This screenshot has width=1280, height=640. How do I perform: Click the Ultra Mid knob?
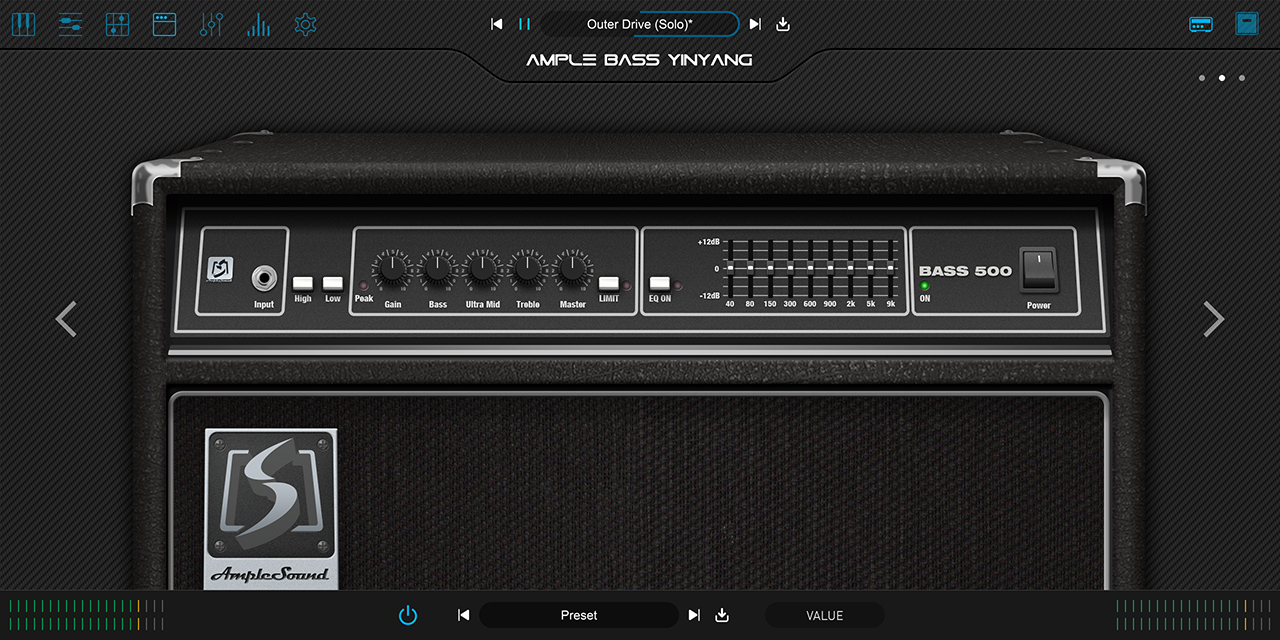(482, 268)
